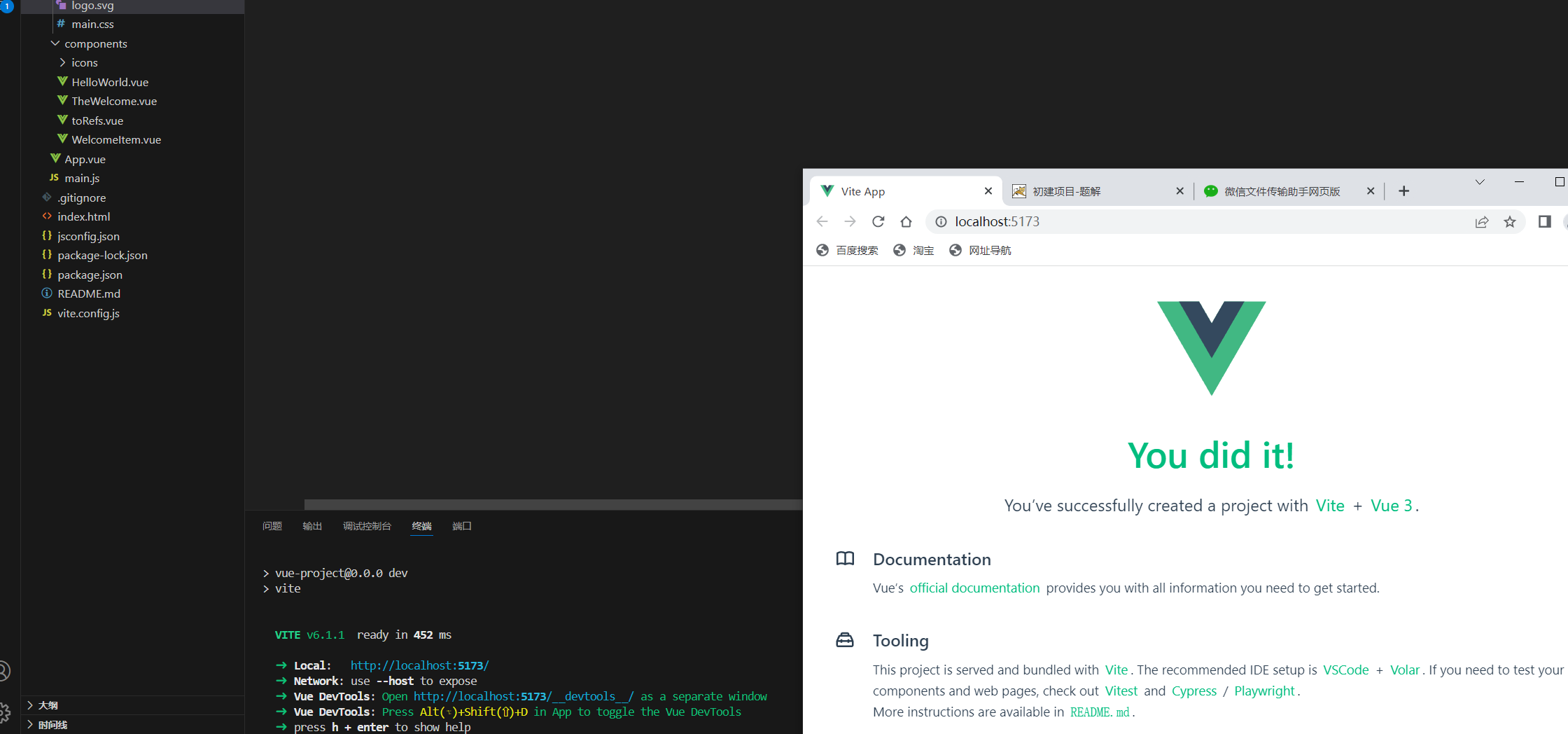Open index.html in the explorer
The width and height of the screenshot is (1568, 734).
(x=133, y=216)
